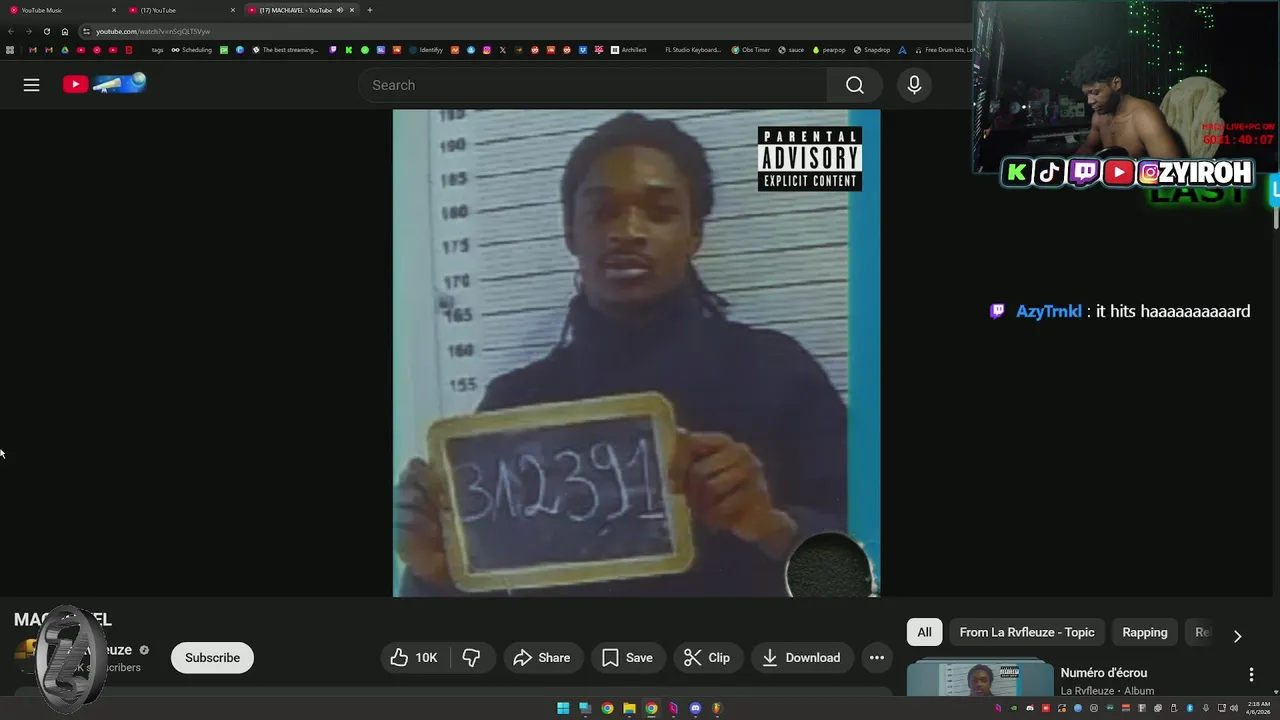Open the sauce bookmark
The height and width of the screenshot is (720, 1280).
(x=790, y=50)
